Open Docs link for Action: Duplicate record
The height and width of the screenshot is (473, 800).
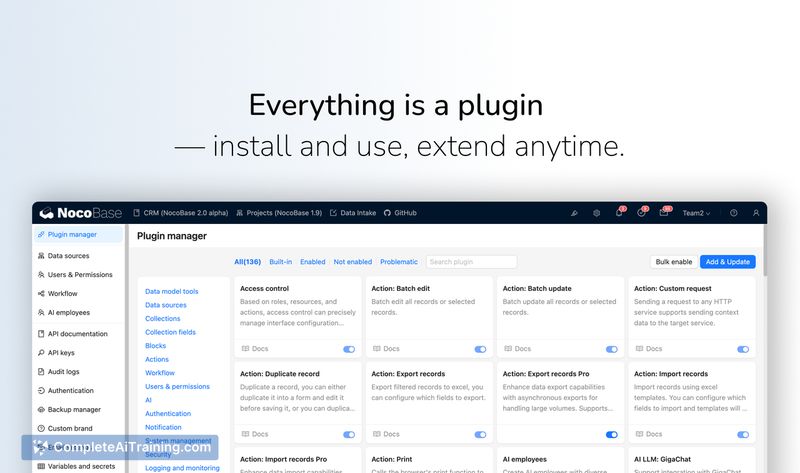(x=255, y=434)
